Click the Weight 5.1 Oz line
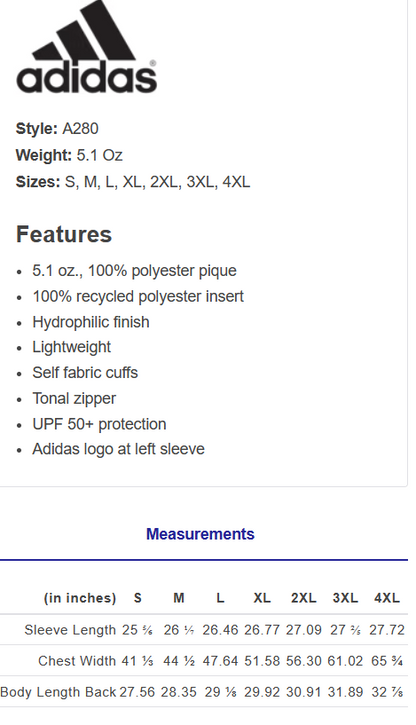The width and height of the screenshot is (416, 725). click(x=69, y=155)
